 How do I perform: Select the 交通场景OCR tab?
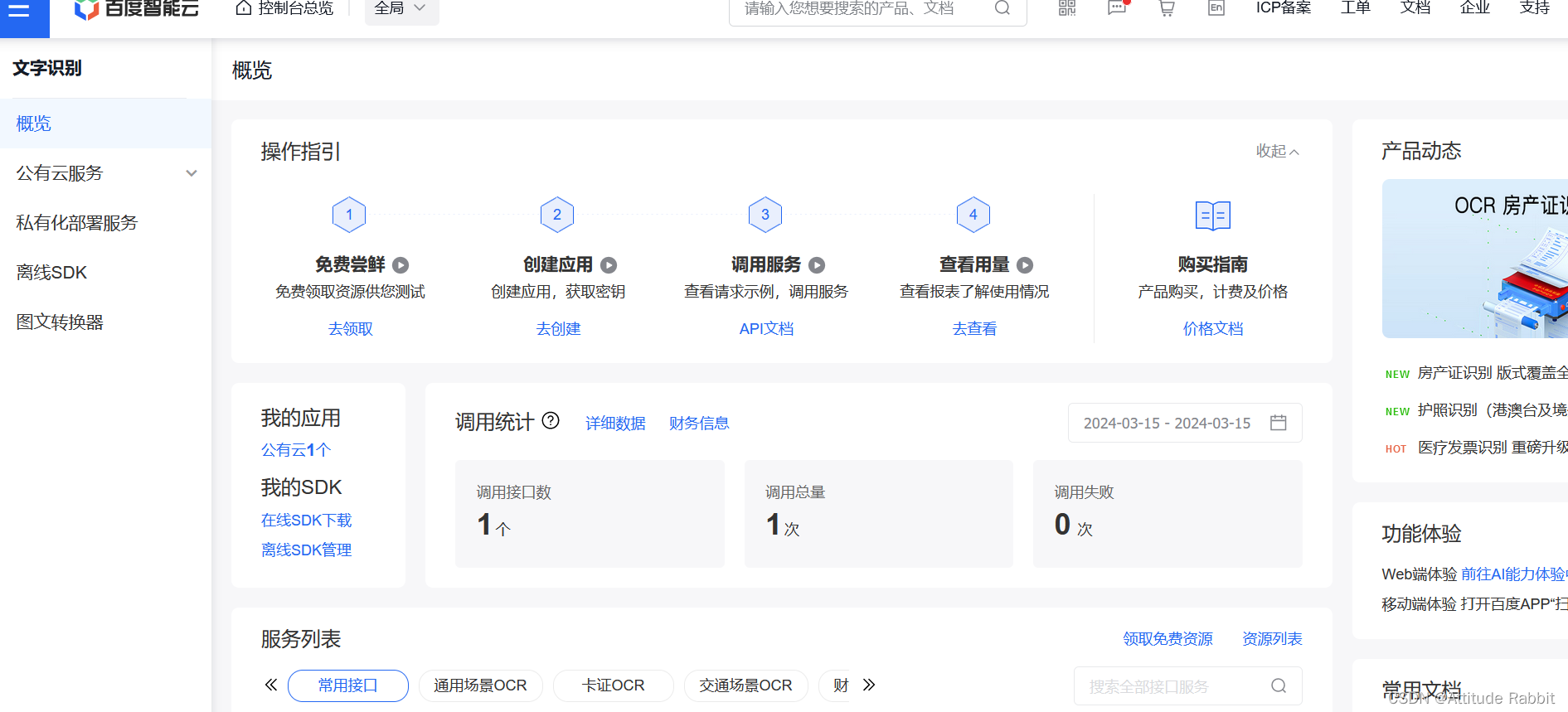coord(745,685)
